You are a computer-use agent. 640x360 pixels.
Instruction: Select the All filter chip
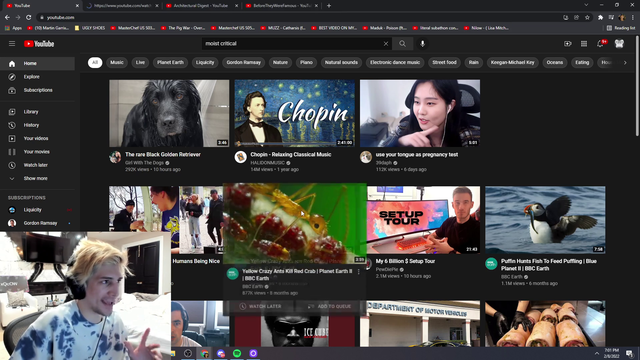tap(95, 62)
